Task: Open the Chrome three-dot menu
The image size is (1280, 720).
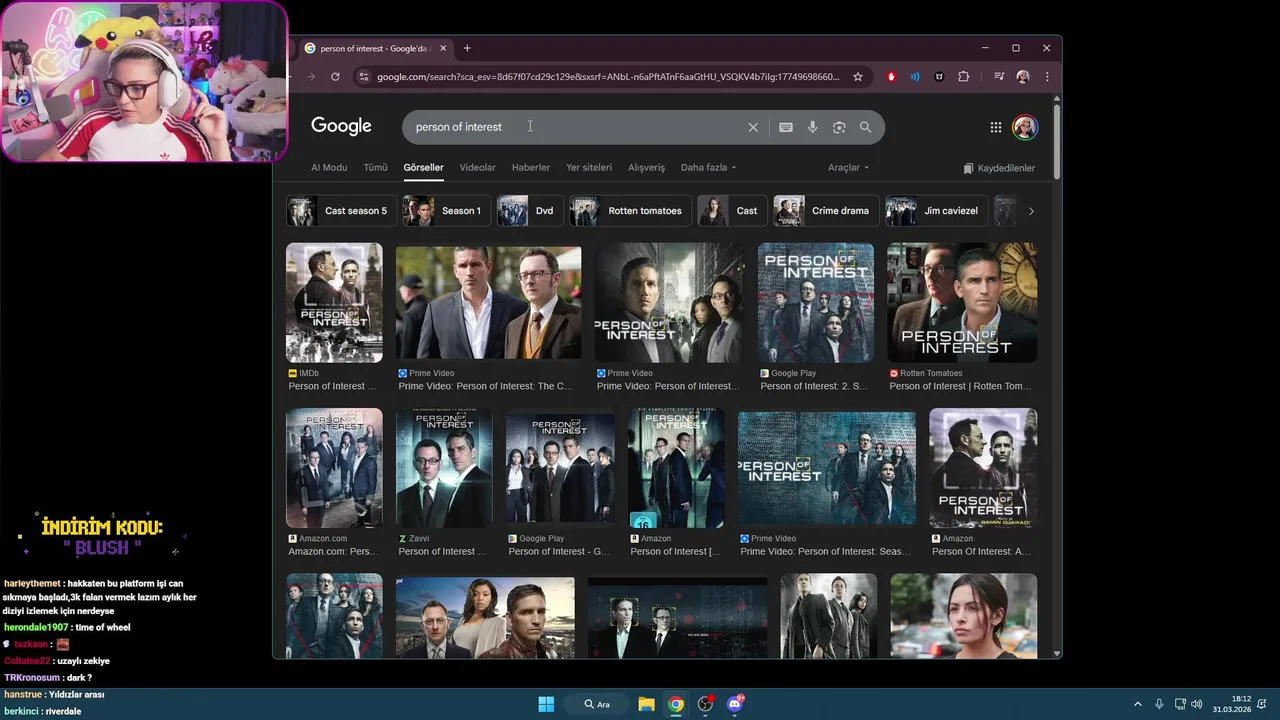Action: [1047, 76]
